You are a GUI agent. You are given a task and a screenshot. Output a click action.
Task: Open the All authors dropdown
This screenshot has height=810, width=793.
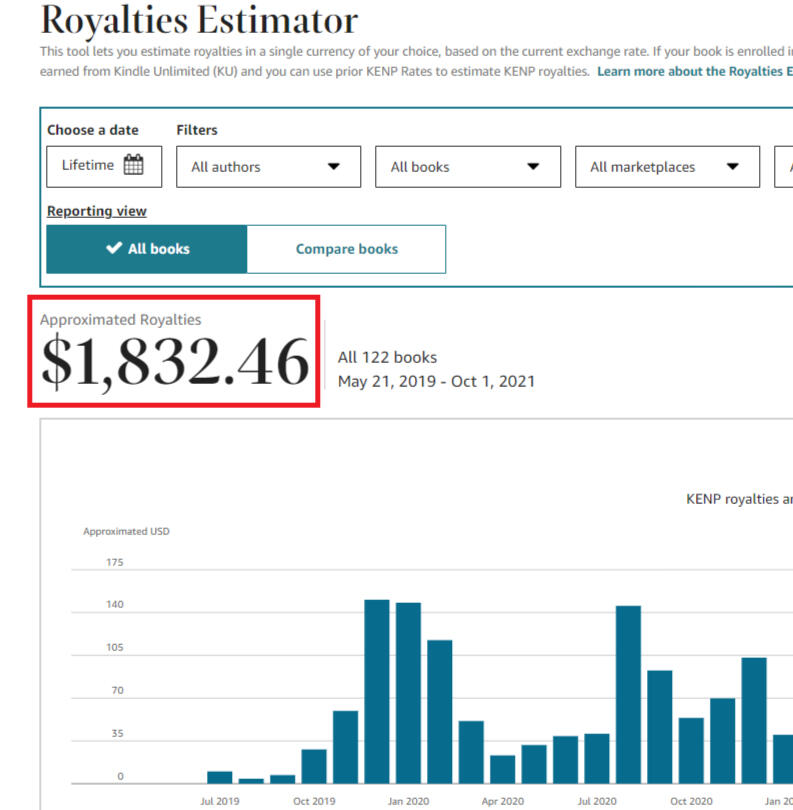click(268, 167)
